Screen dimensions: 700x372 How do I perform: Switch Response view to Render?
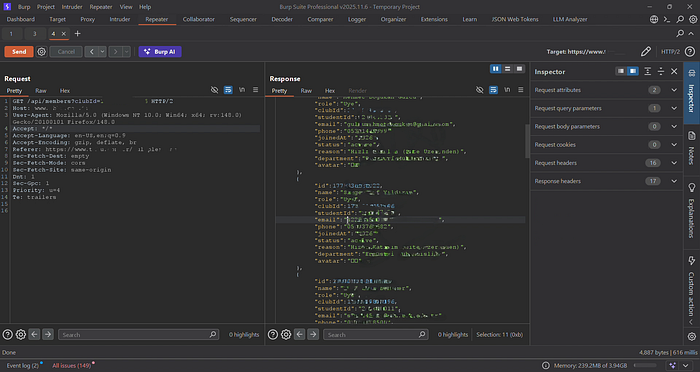click(358, 91)
